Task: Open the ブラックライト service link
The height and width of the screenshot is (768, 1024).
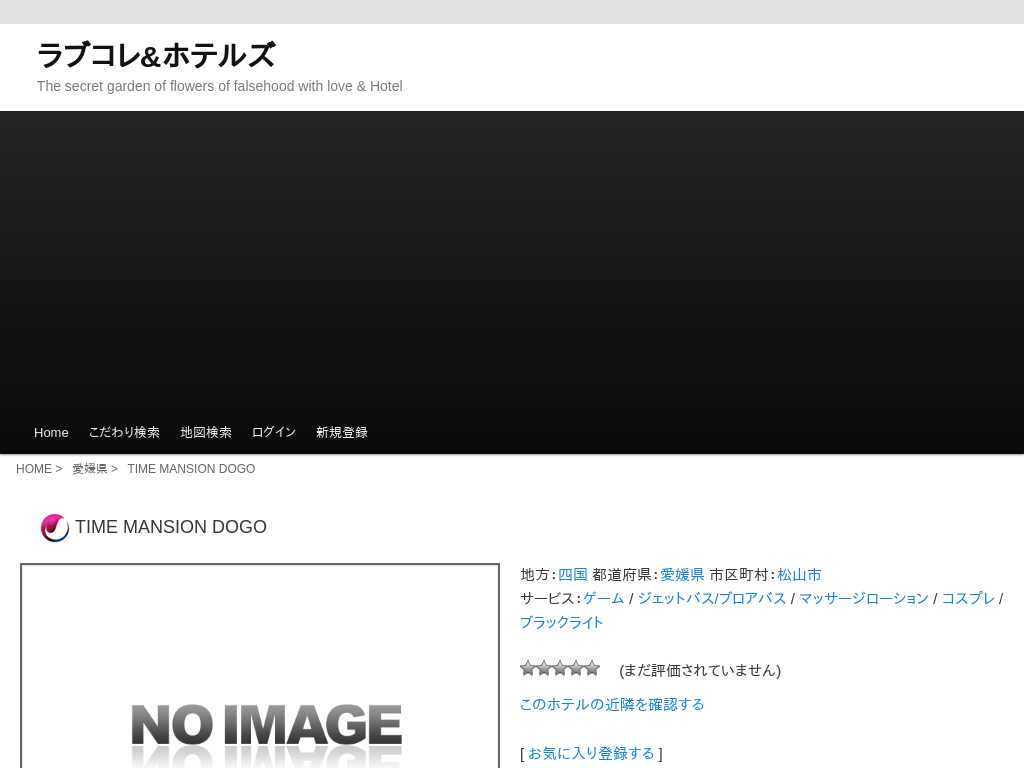Action: pos(562,622)
